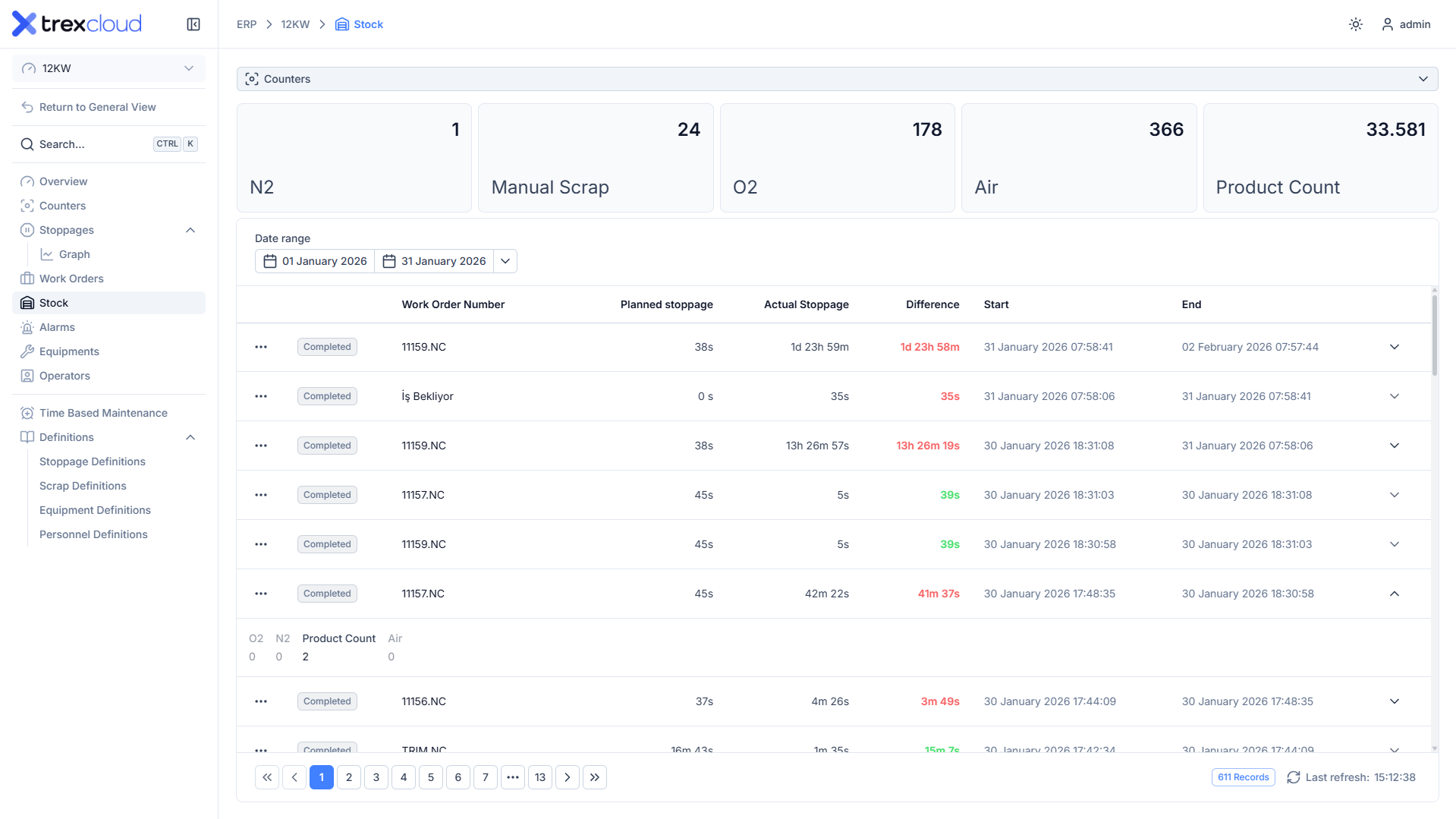Collapse the expanded 11157.NC row at 17:48:35
Screen dimensions: 1456x819
tap(1395, 594)
